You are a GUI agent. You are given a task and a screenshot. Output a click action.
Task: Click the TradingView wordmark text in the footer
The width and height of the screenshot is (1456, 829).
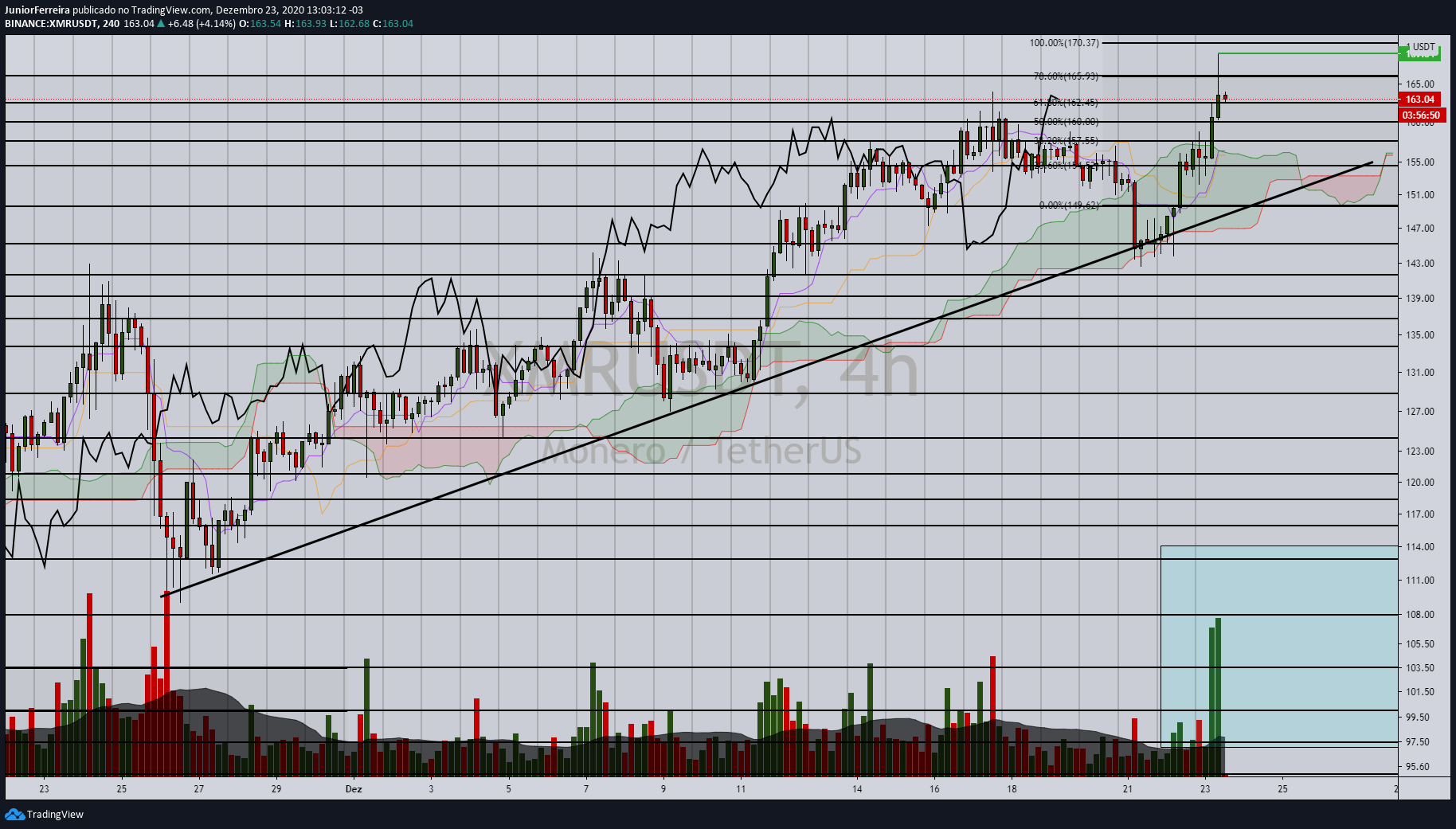pyautogui.click(x=55, y=814)
